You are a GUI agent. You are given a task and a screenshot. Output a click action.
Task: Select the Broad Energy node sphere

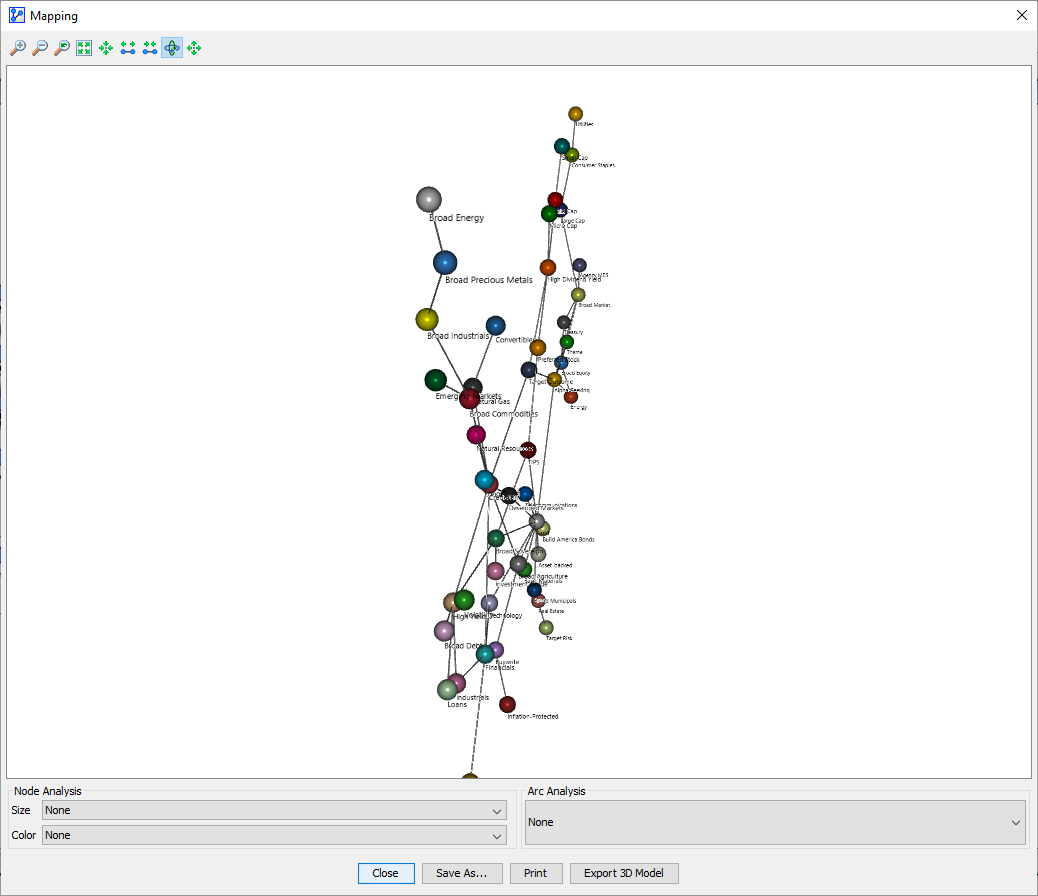429,200
